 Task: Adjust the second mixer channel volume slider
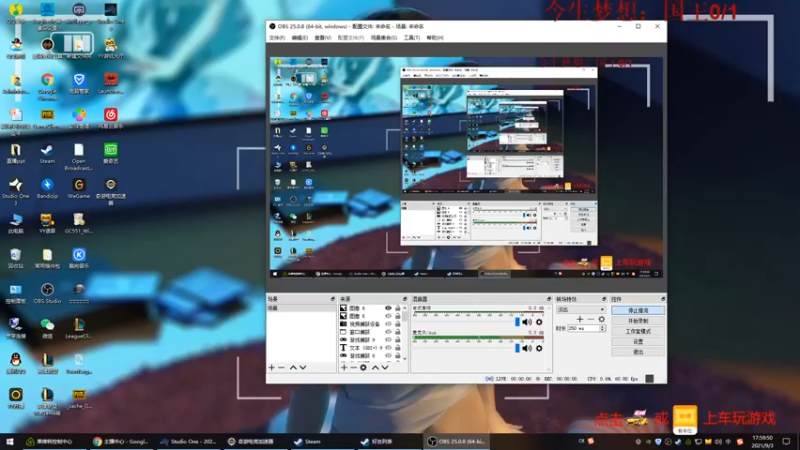(x=517, y=348)
